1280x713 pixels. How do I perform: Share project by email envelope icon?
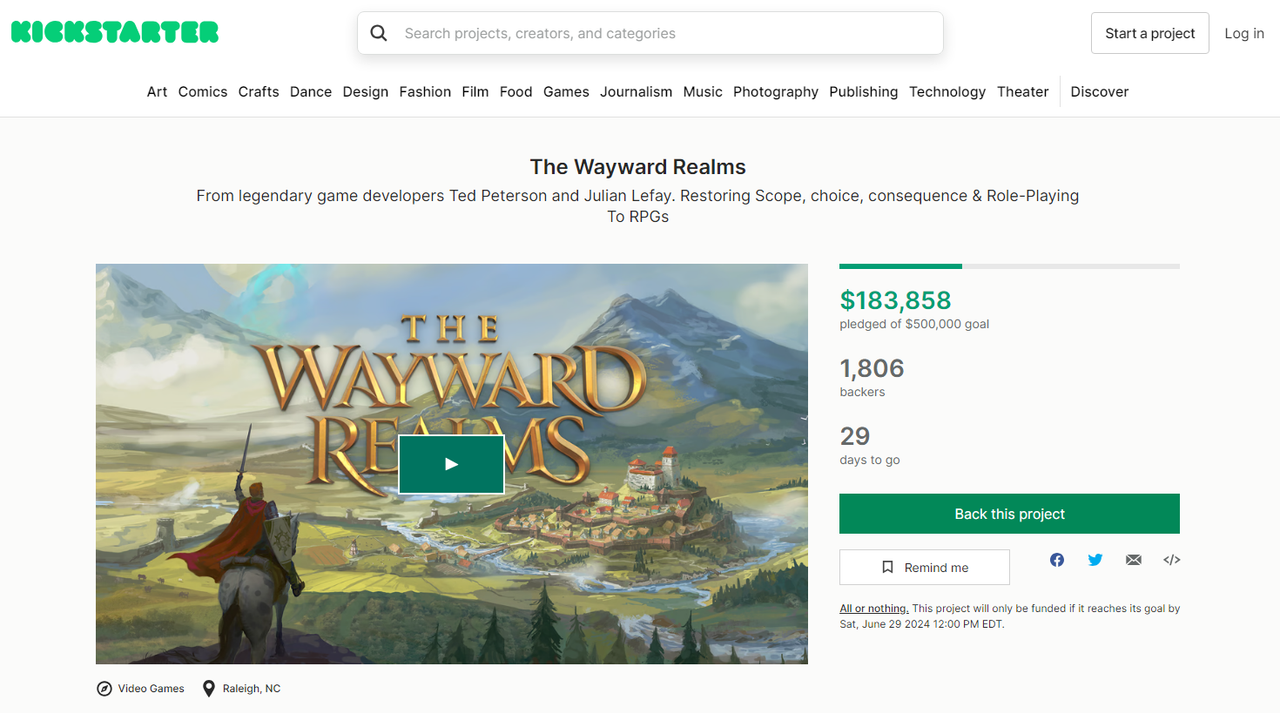coord(1133,560)
